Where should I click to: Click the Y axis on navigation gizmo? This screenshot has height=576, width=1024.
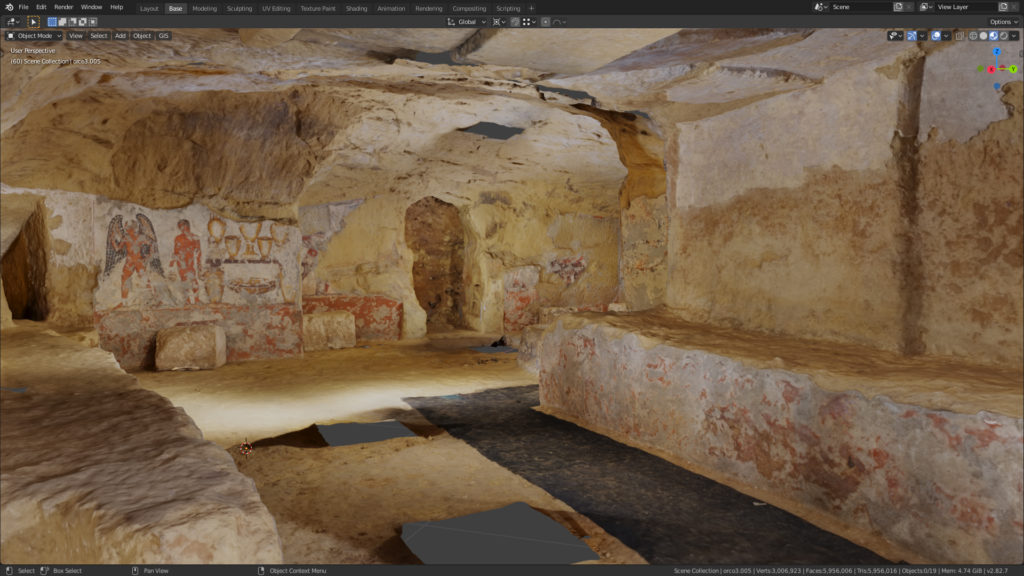(x=1013, y=69)
